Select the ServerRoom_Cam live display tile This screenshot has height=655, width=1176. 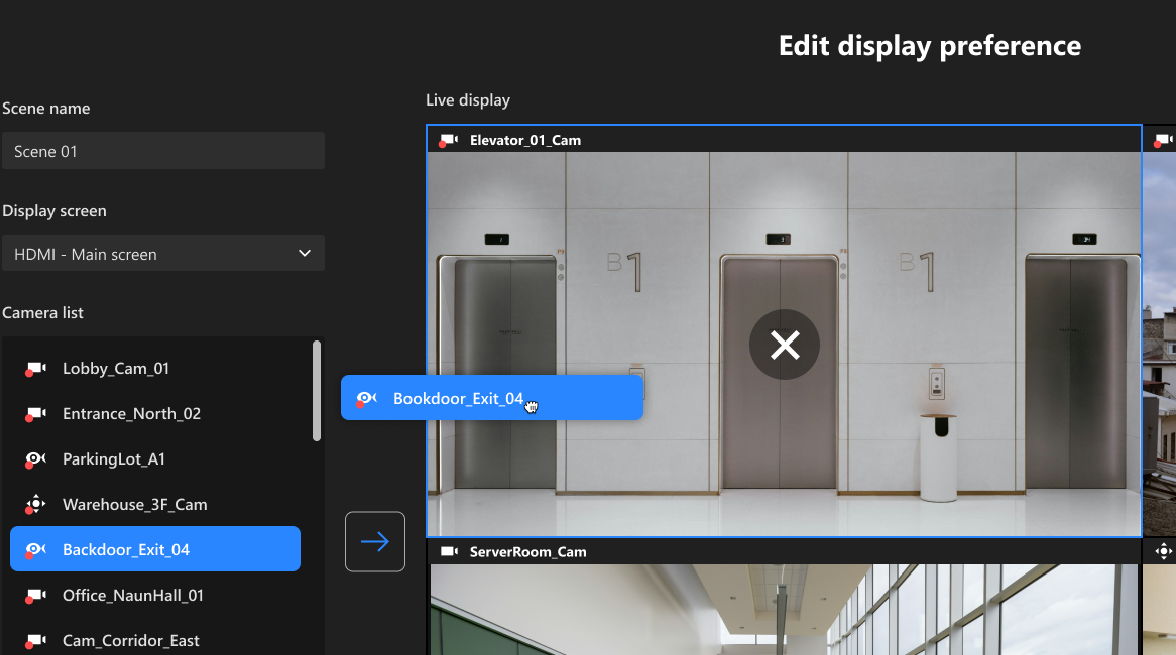pos(784,608)
